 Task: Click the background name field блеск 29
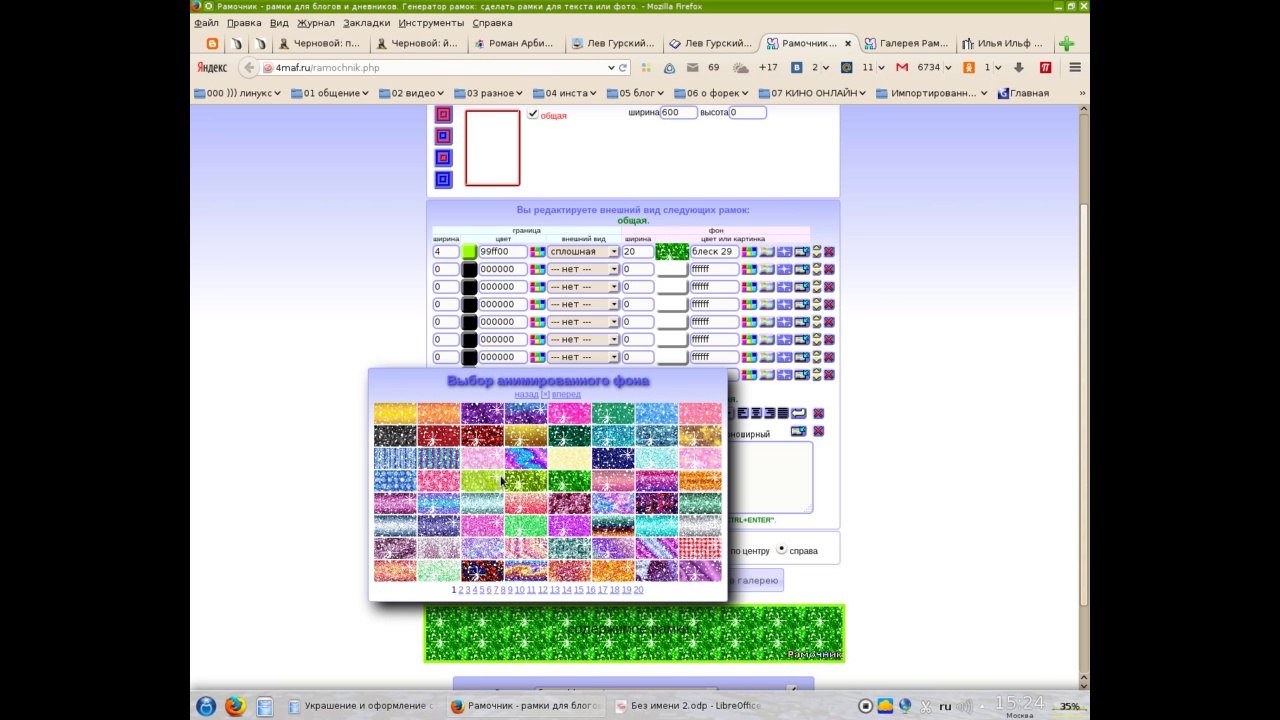[714, 252]
